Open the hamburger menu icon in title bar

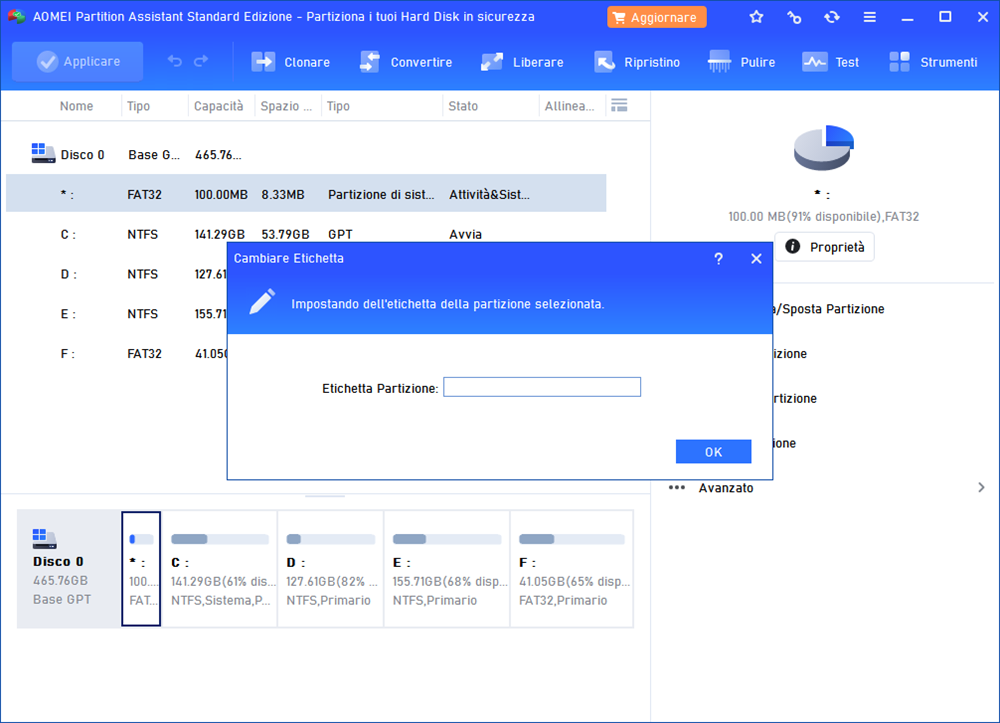tap(869, 17)
